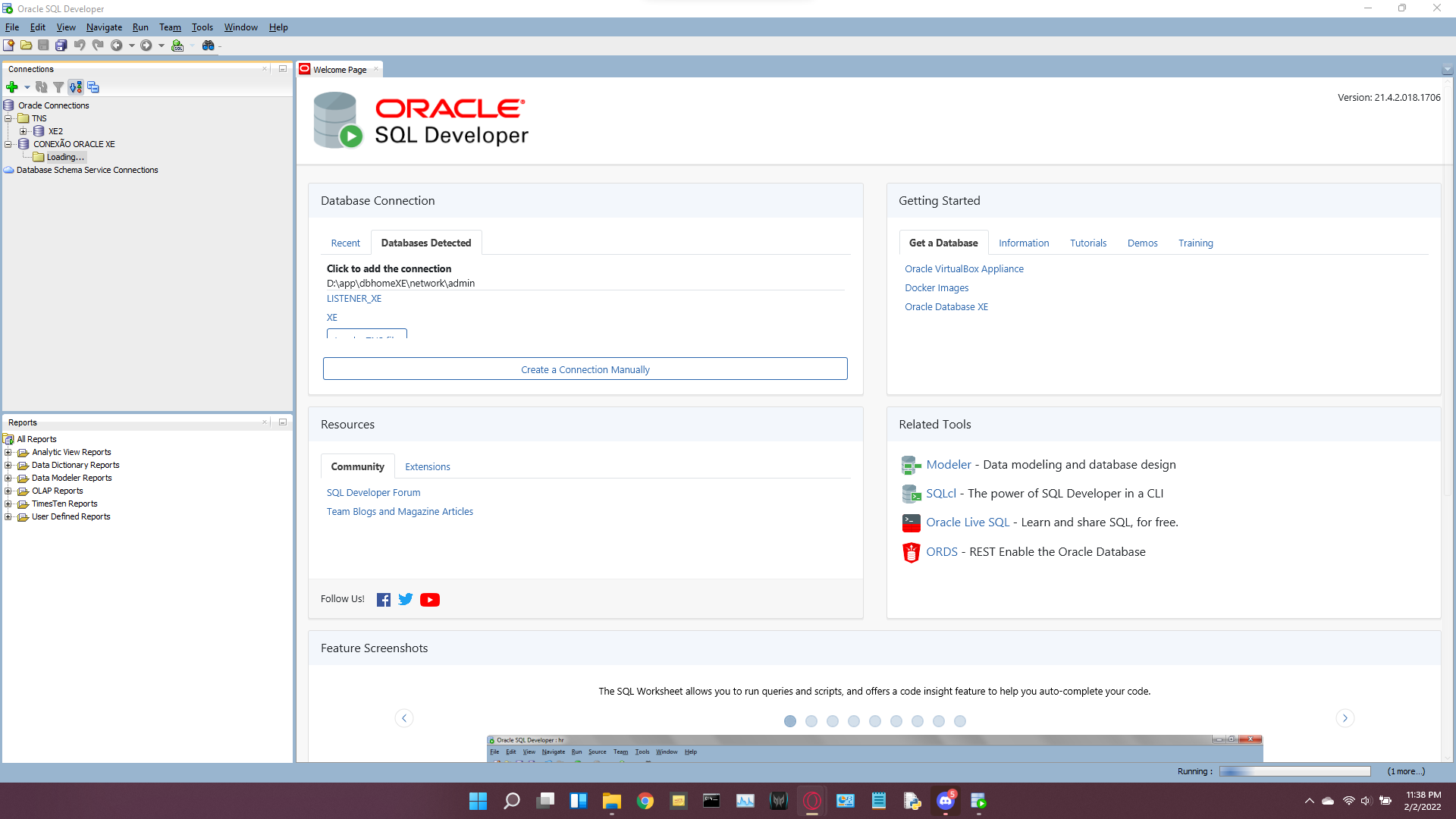Open the SQLcl tool link

pos(940,494)
